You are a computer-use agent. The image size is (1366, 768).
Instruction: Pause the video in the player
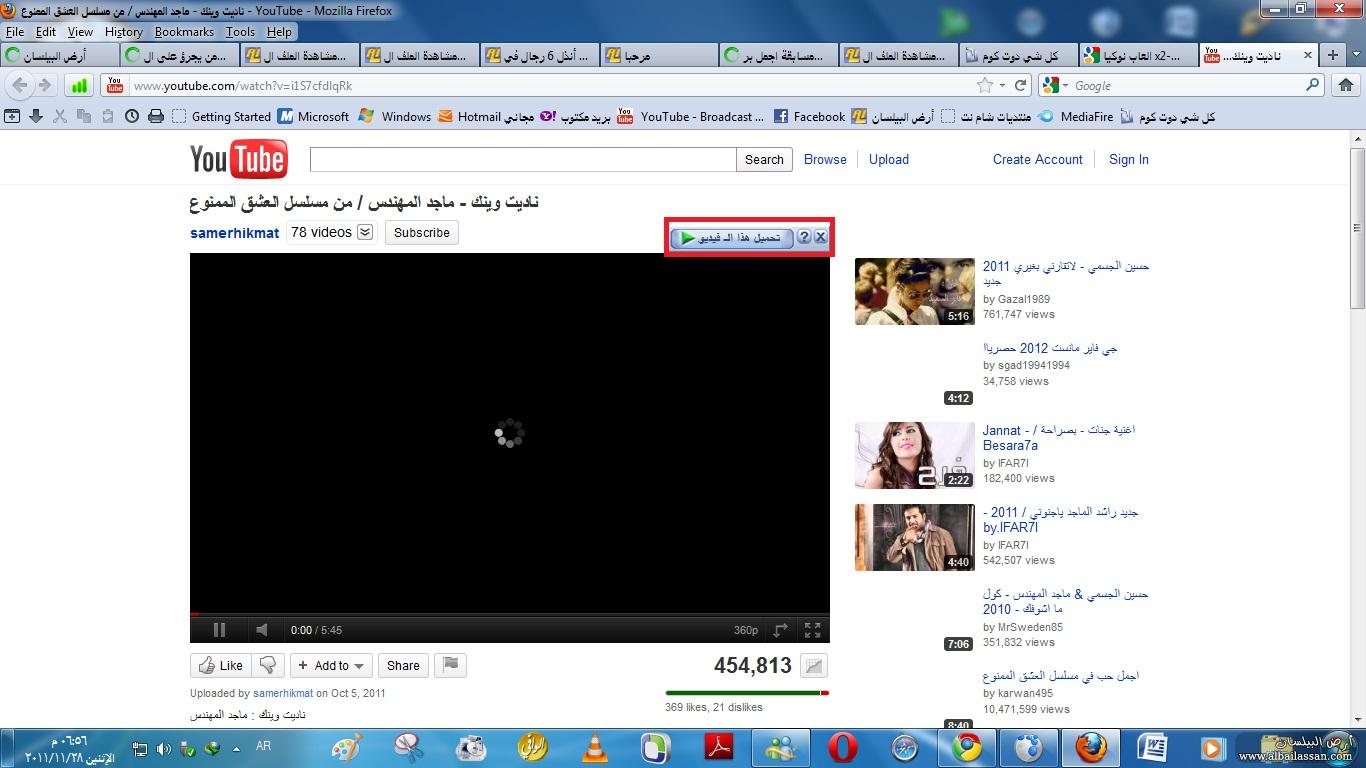pyautogui.click(x=219, y=630)
